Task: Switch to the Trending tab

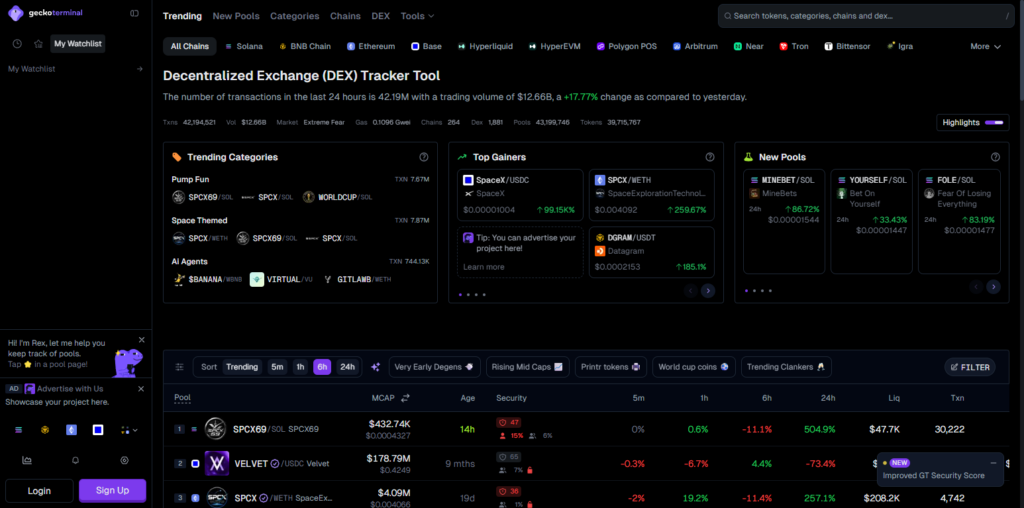Action: tap(182, 16)
